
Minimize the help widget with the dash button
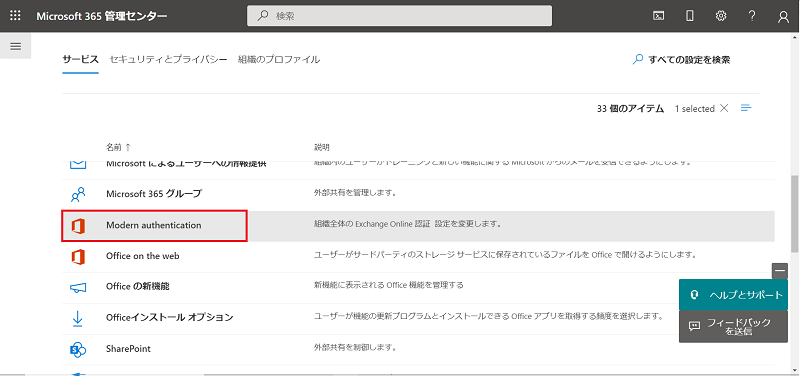pyautogui.click(x=780, y=271)
